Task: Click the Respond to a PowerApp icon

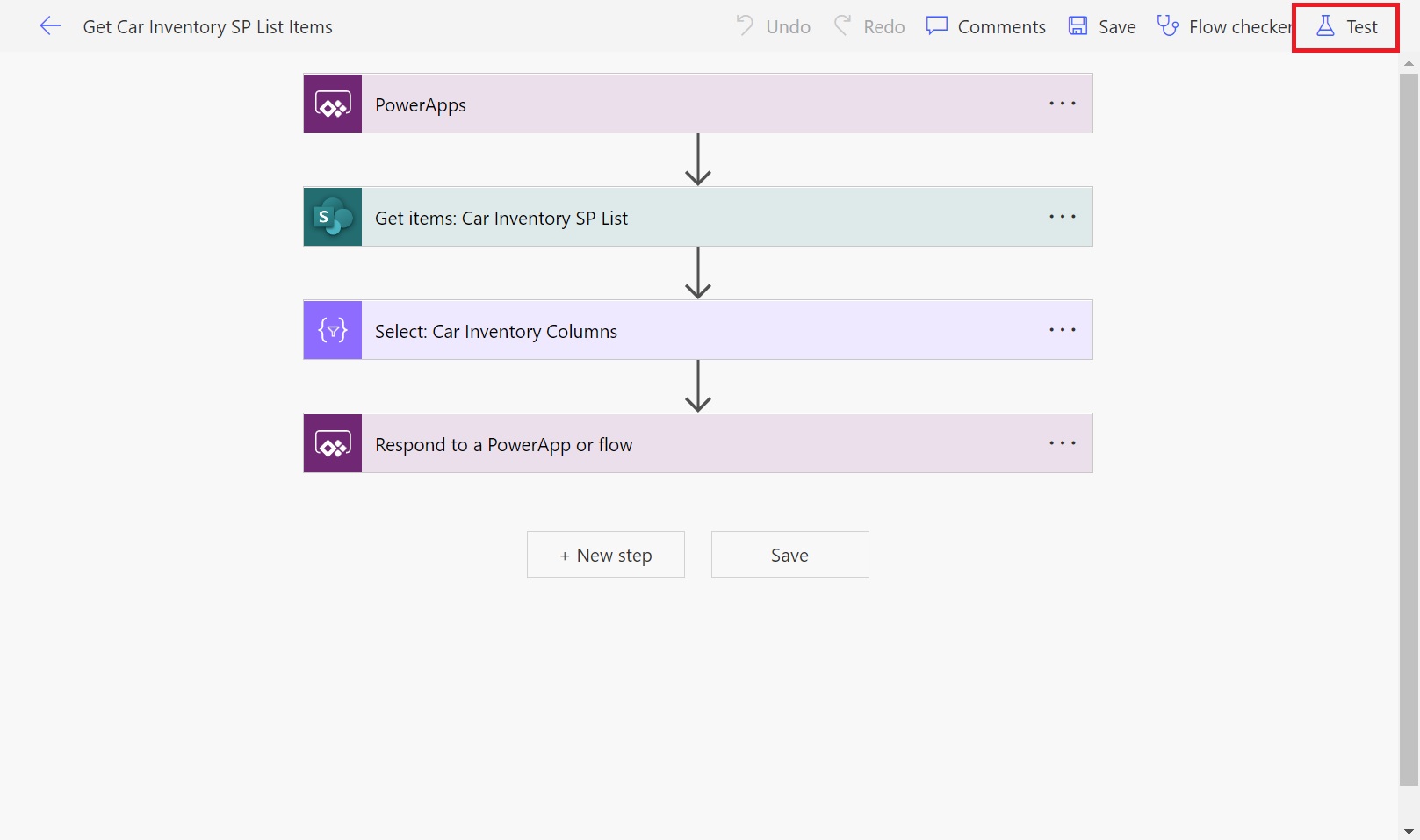Action: 332,443
